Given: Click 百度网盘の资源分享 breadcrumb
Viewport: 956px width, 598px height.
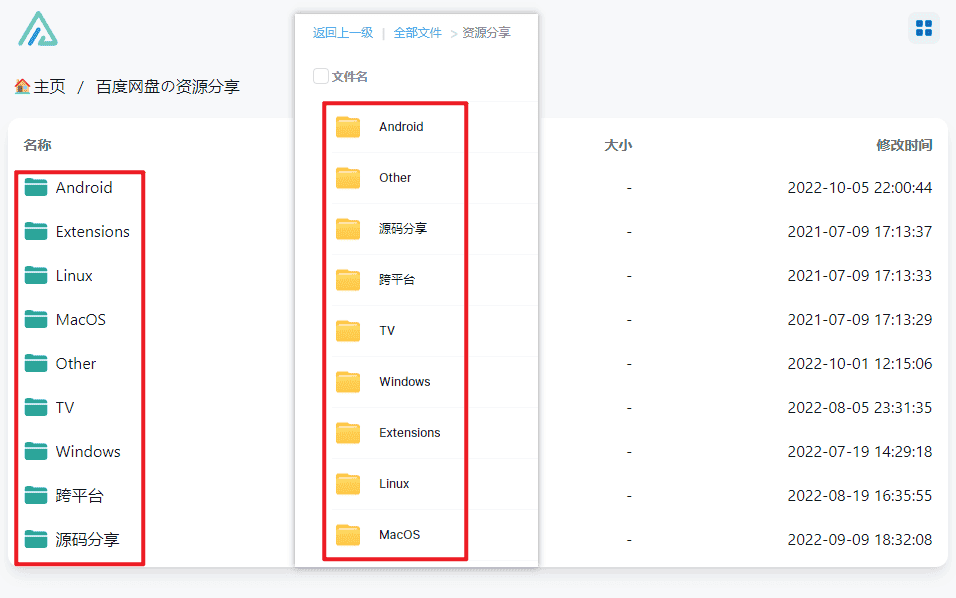Looking at the screenshot, I should coord(168,87).
